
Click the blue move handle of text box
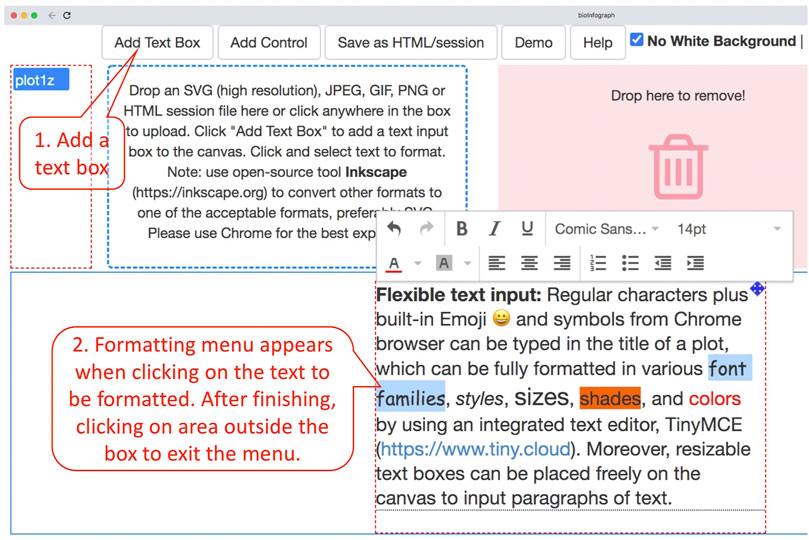[x=757, y=288]
